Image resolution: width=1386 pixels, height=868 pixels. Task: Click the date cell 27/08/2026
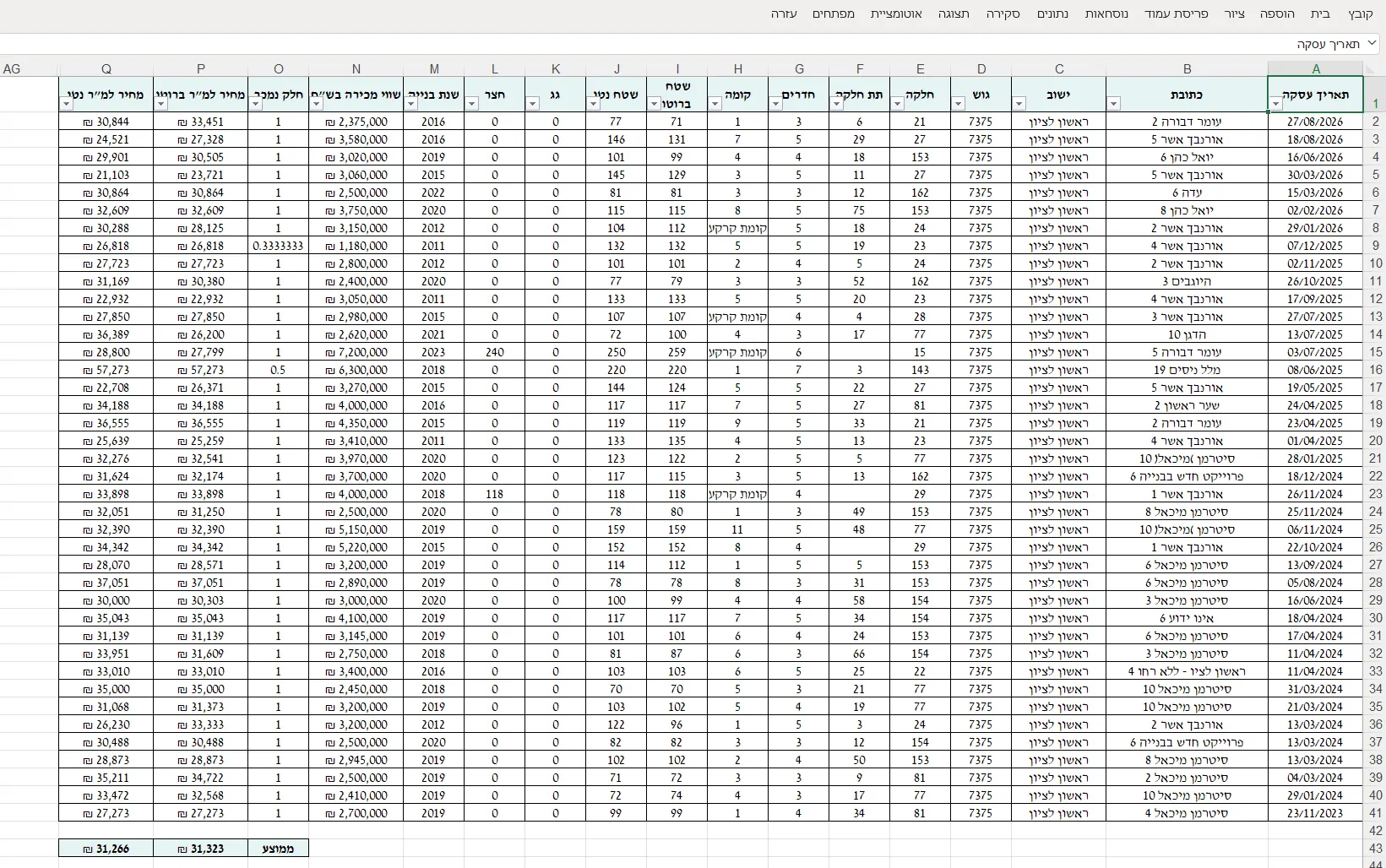pos(1316,122)
